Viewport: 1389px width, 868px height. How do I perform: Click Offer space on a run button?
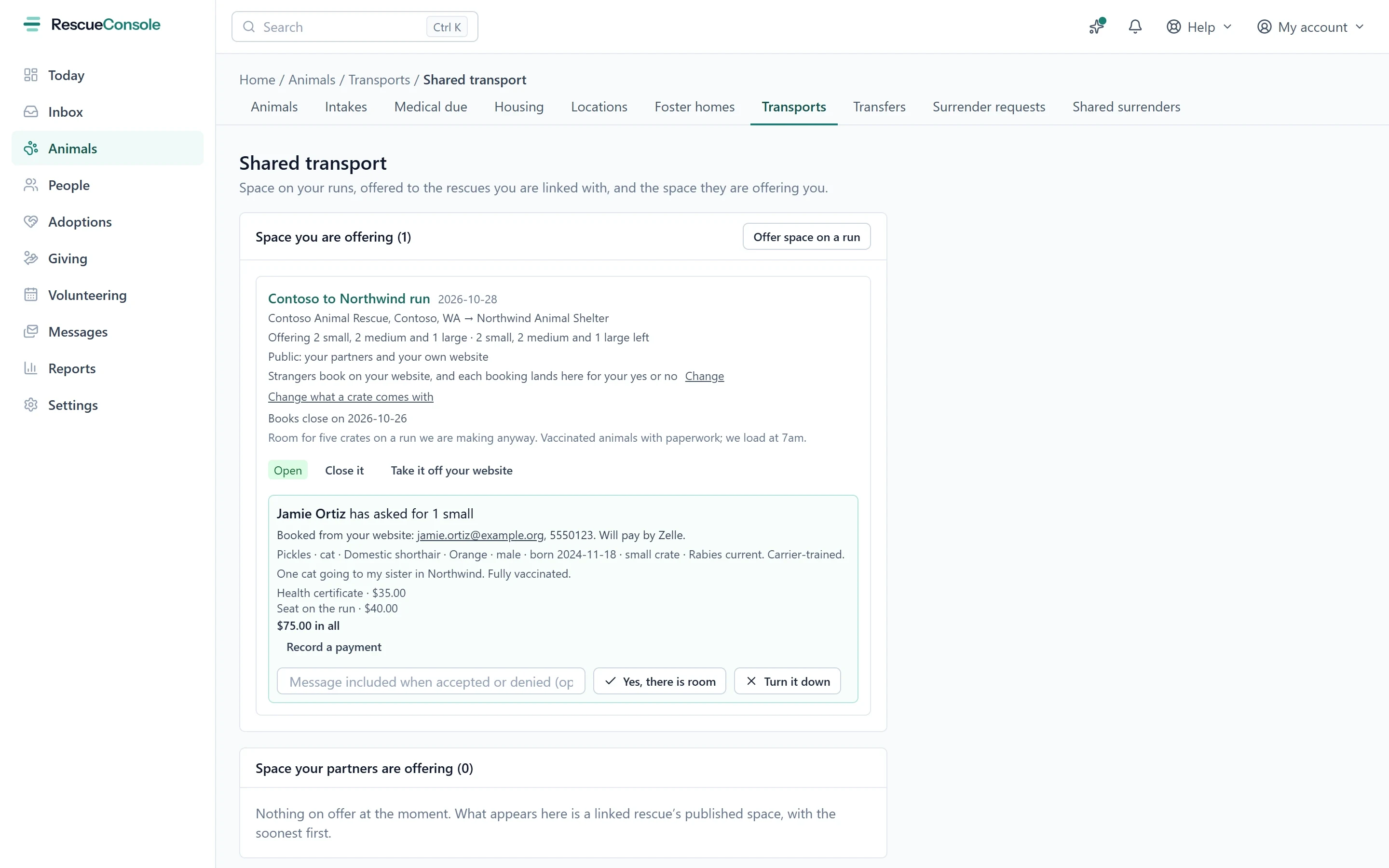click(x=806, y=237)
